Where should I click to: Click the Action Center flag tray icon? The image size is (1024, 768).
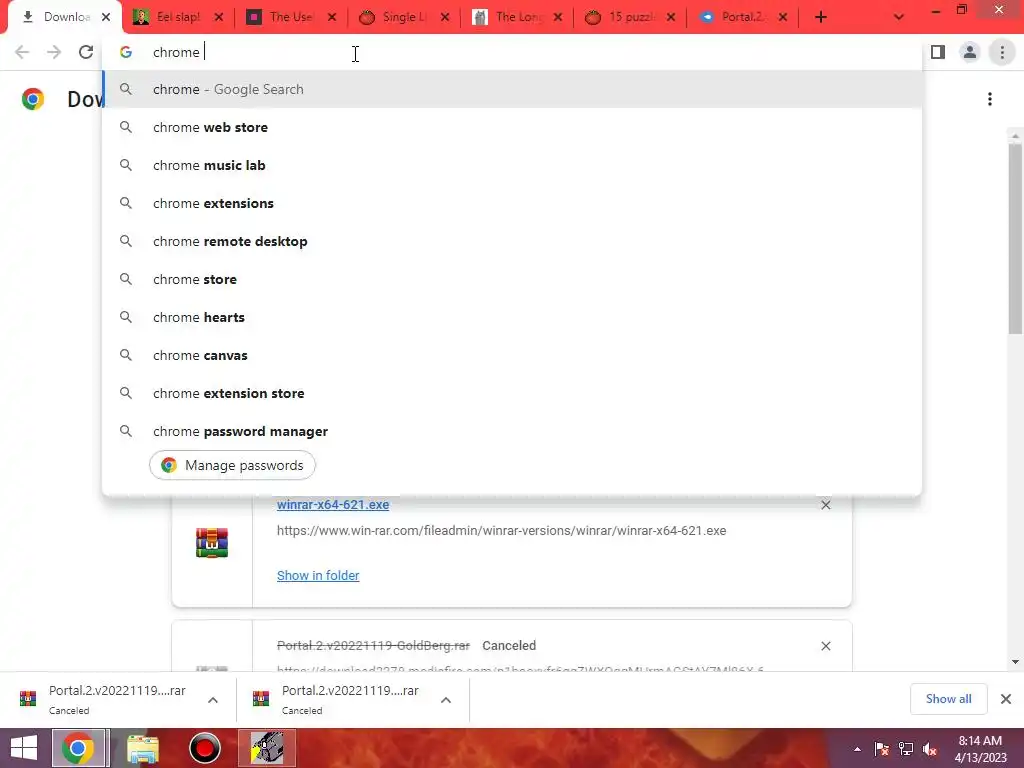[882, 749]
